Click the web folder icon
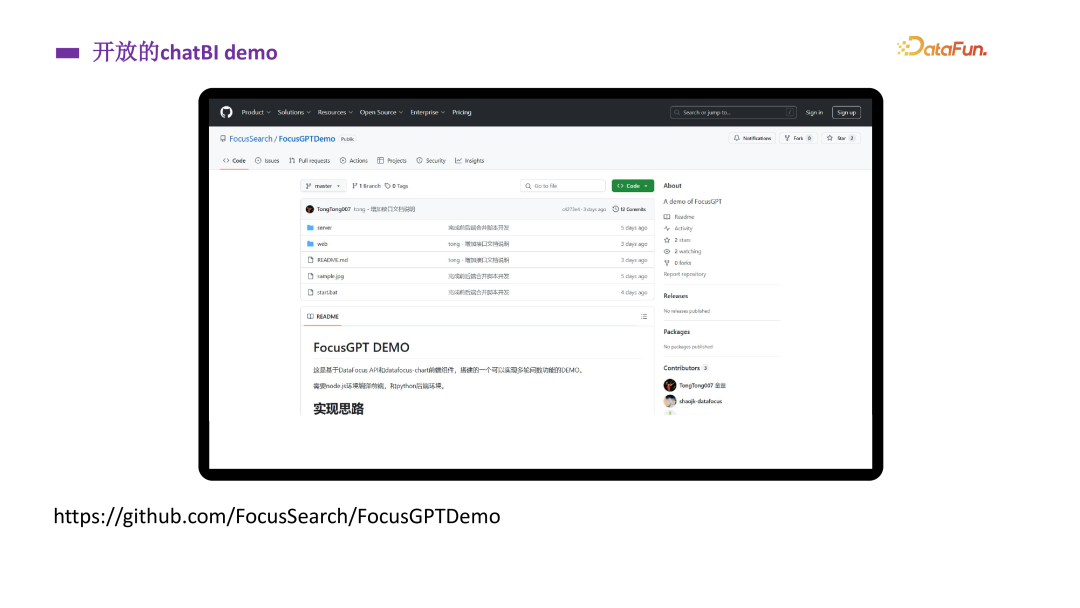The width and height of the screenshot is (1080, 608). pyautogui.click(x=310, y=244)
